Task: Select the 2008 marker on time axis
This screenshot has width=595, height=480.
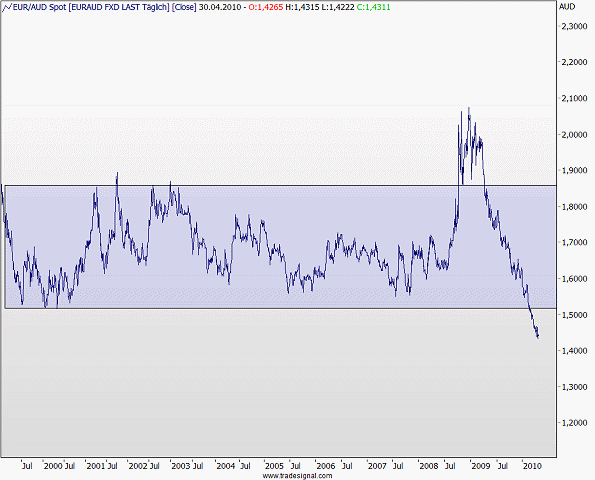Action: coord(429,466)
